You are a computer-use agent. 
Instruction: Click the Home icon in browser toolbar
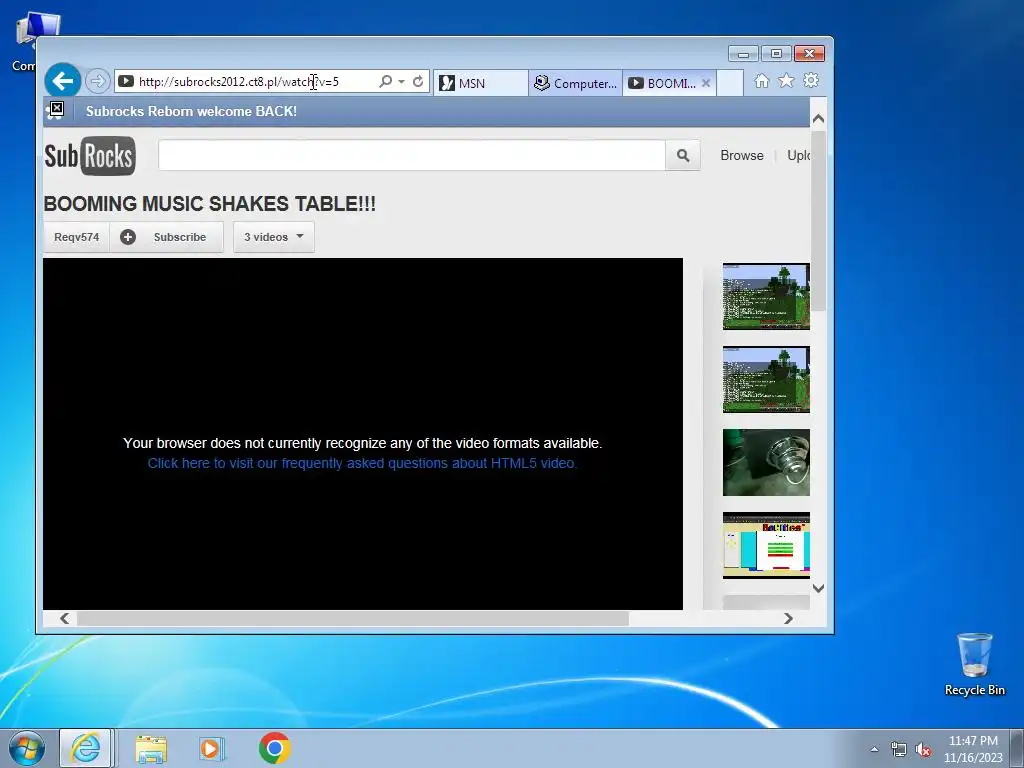(x=761, y=80)
